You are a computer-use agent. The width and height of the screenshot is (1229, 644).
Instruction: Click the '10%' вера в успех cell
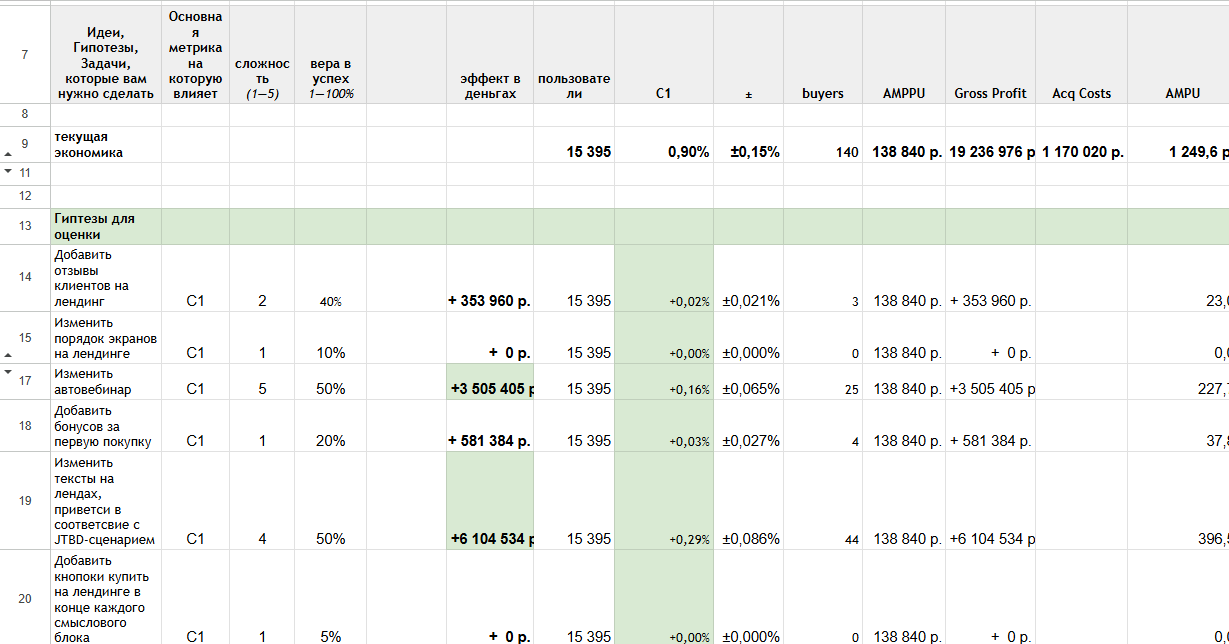(x=331, y=338)
